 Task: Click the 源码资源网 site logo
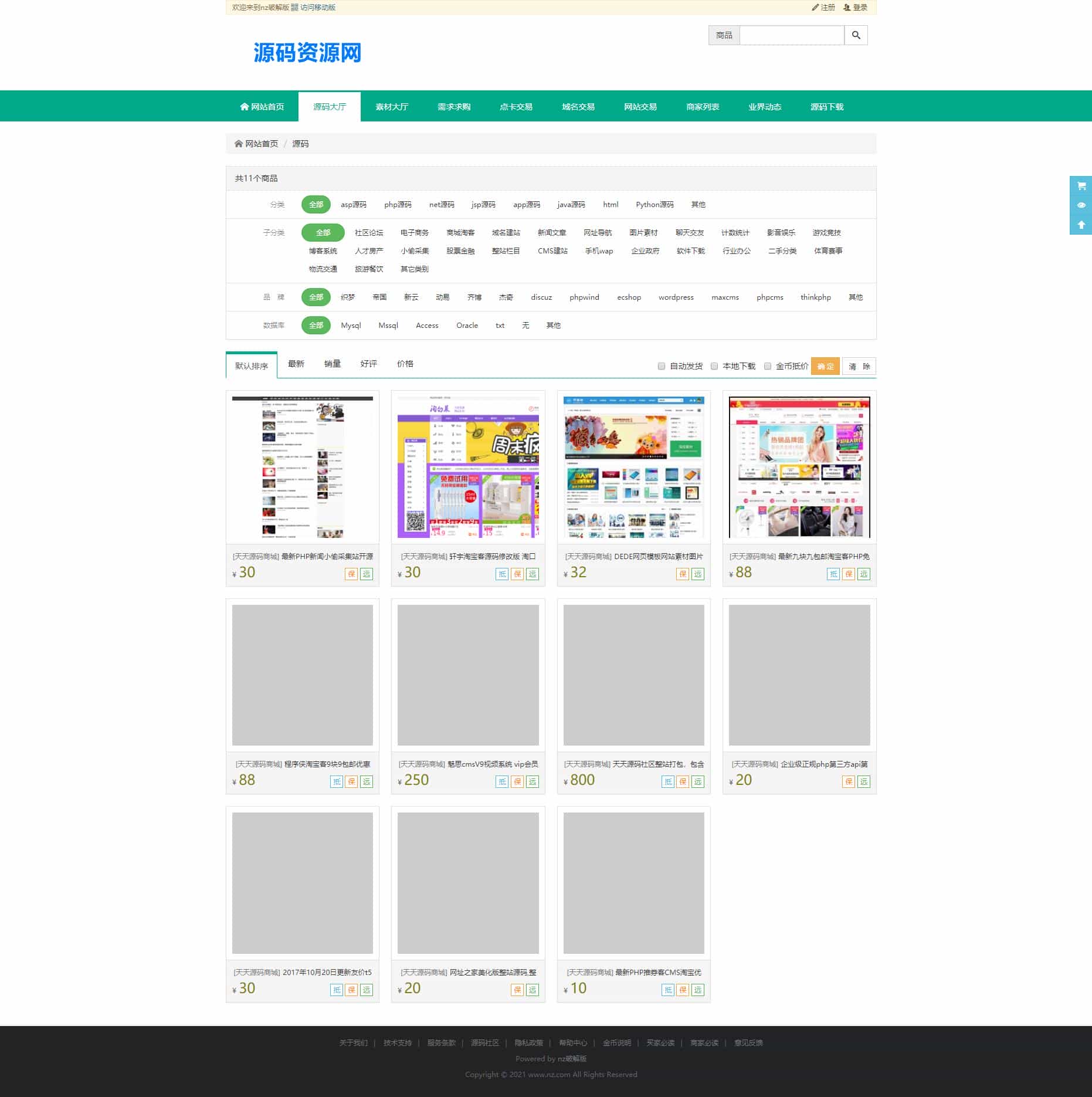(x=307, y=53)
